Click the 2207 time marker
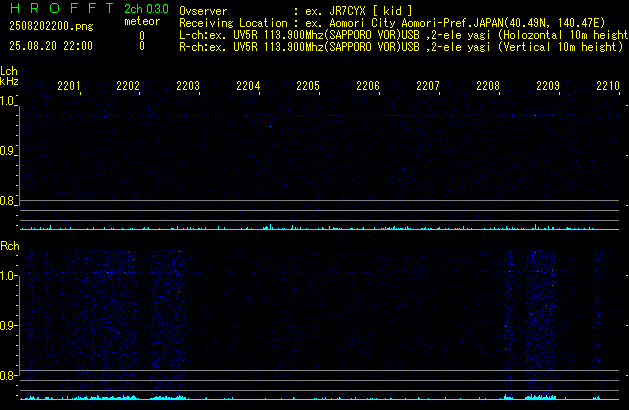Screen dimensions: 629x410 tap(428, 86)
